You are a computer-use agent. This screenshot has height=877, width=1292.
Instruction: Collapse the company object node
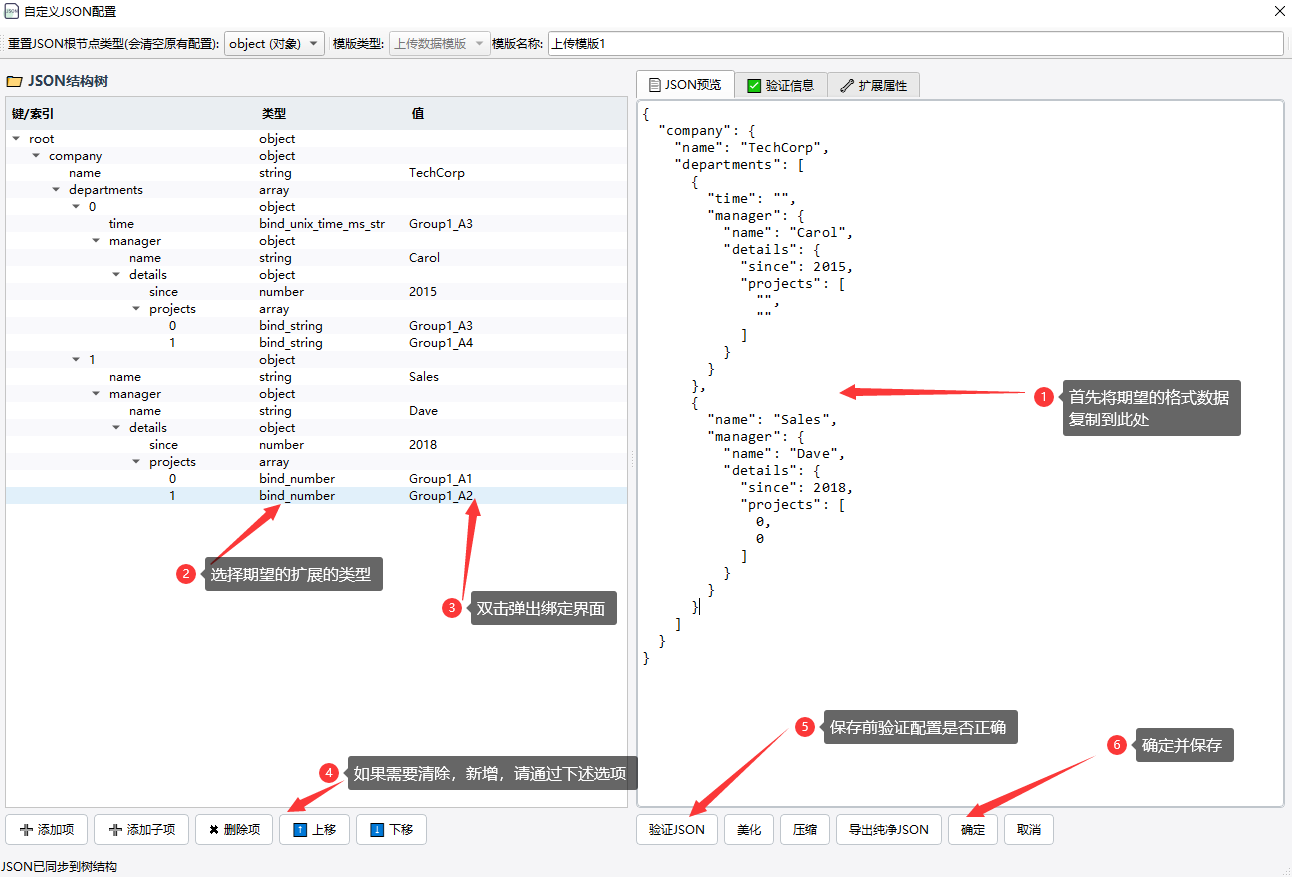36,156
